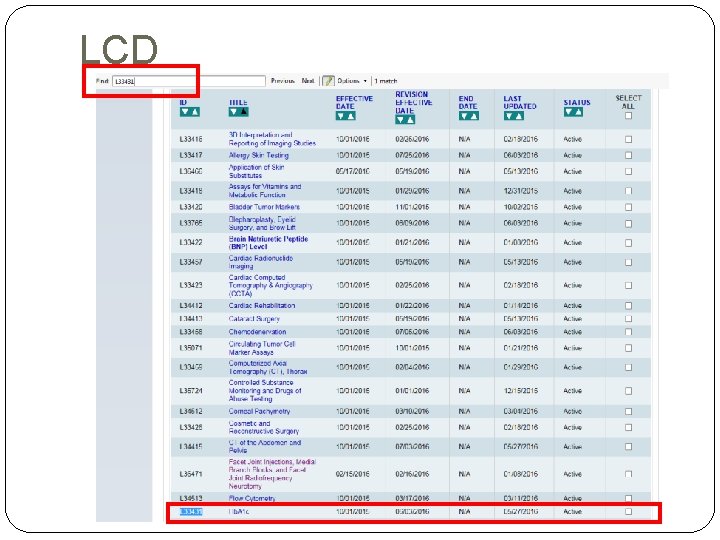The height and width of the screenshot is (540, 720).
Task: Check the HbA1c row checkbox
Action: (x=628, y=512)
